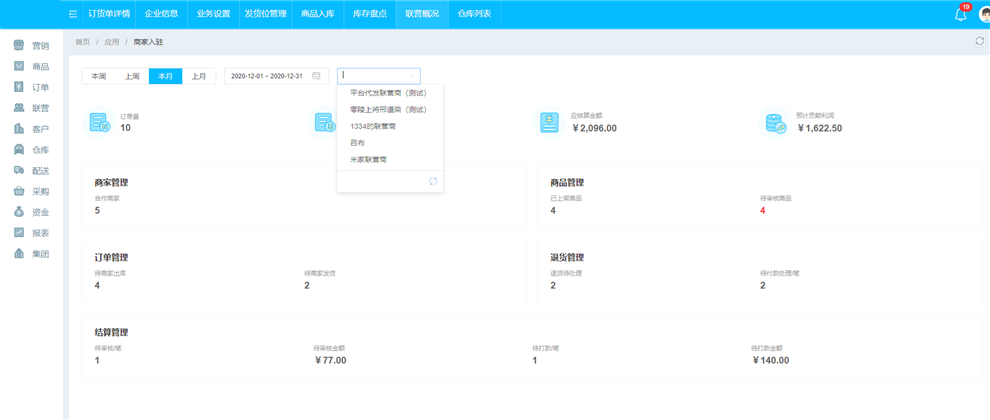Switch to the 订货单详情 tab
Image resolution: width=990 pixels, height=420 pixels.
(109, 14)
